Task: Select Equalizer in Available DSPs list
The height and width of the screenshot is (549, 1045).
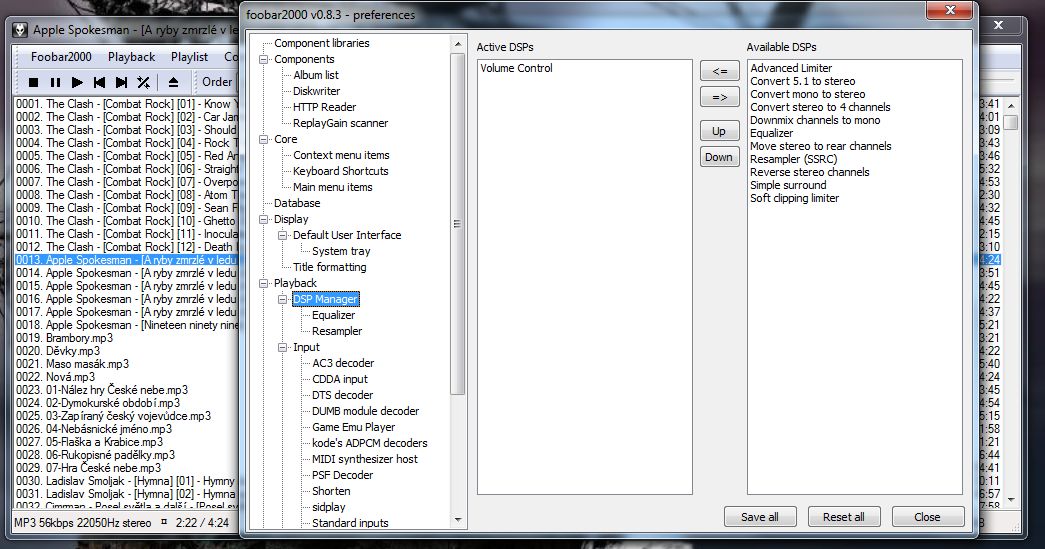Action: [772, 133]
